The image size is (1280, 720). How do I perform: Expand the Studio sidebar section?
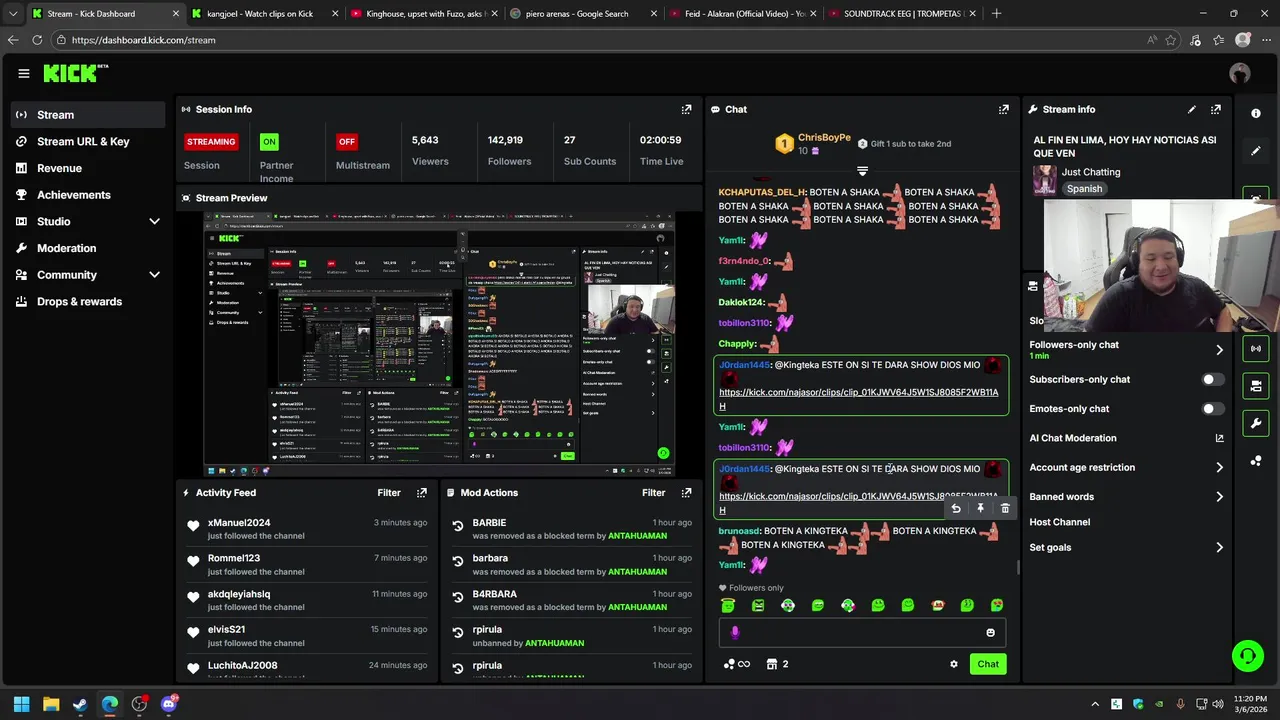coord(154,221)
